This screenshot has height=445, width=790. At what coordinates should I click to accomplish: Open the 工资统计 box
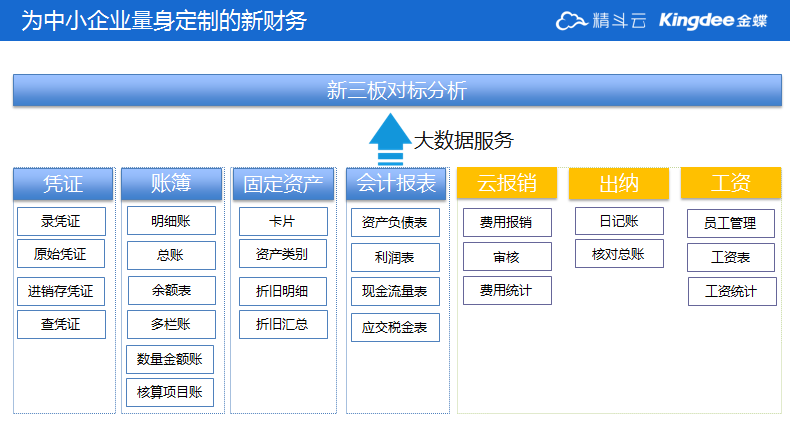[732, 291]
